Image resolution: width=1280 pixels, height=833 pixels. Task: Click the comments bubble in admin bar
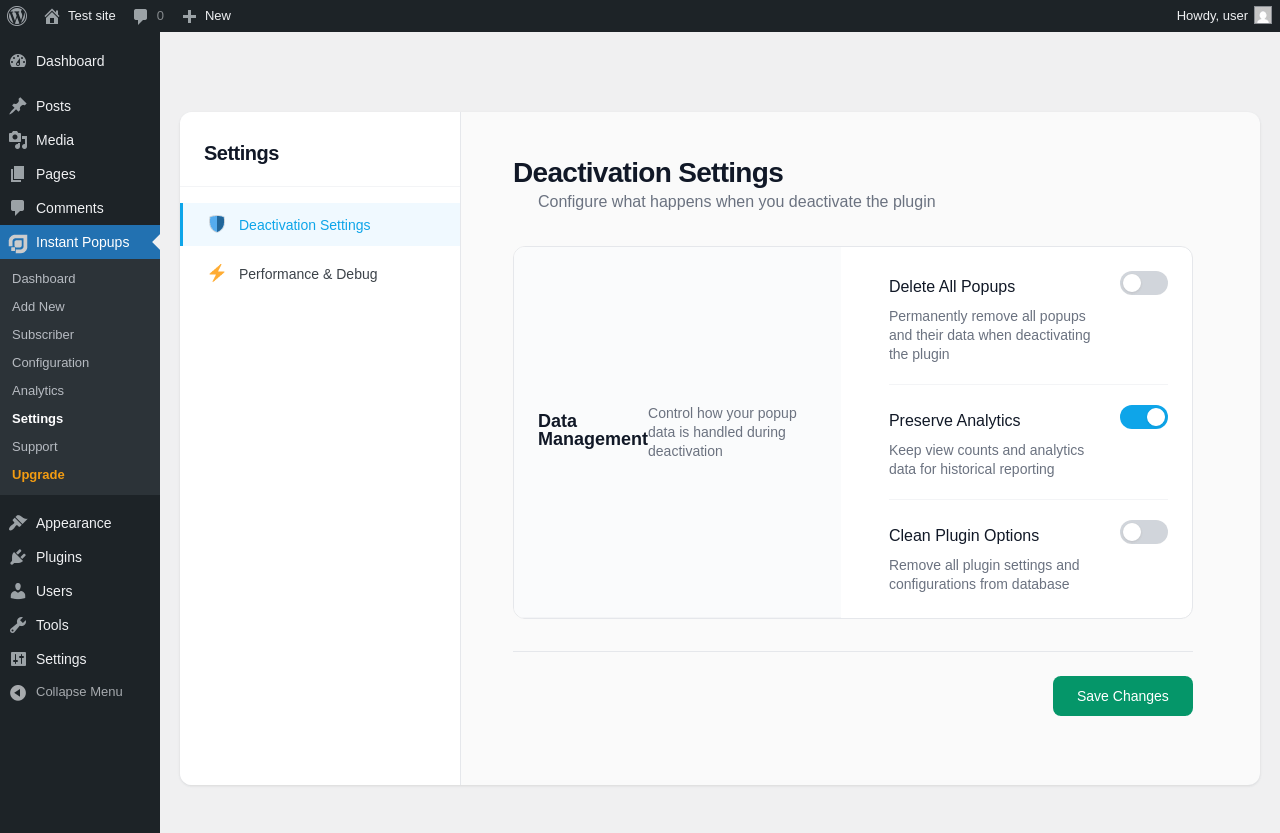[141, 16]
